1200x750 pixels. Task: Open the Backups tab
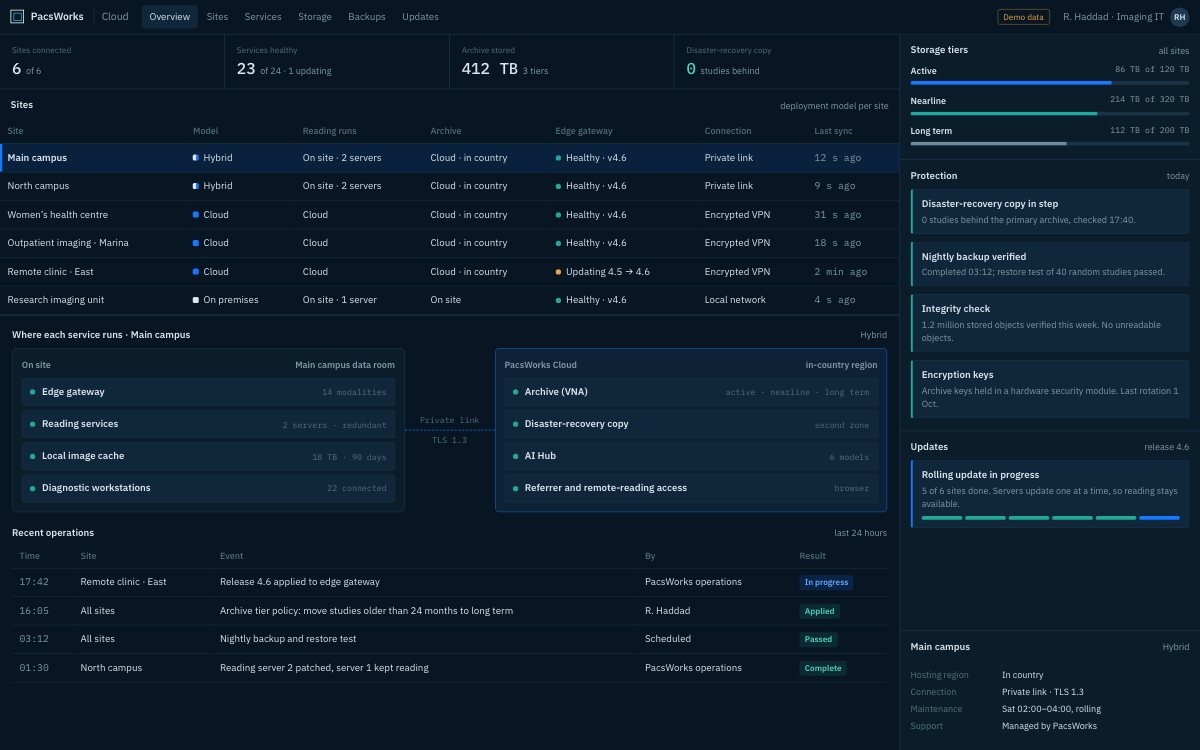tap(367, 17)
